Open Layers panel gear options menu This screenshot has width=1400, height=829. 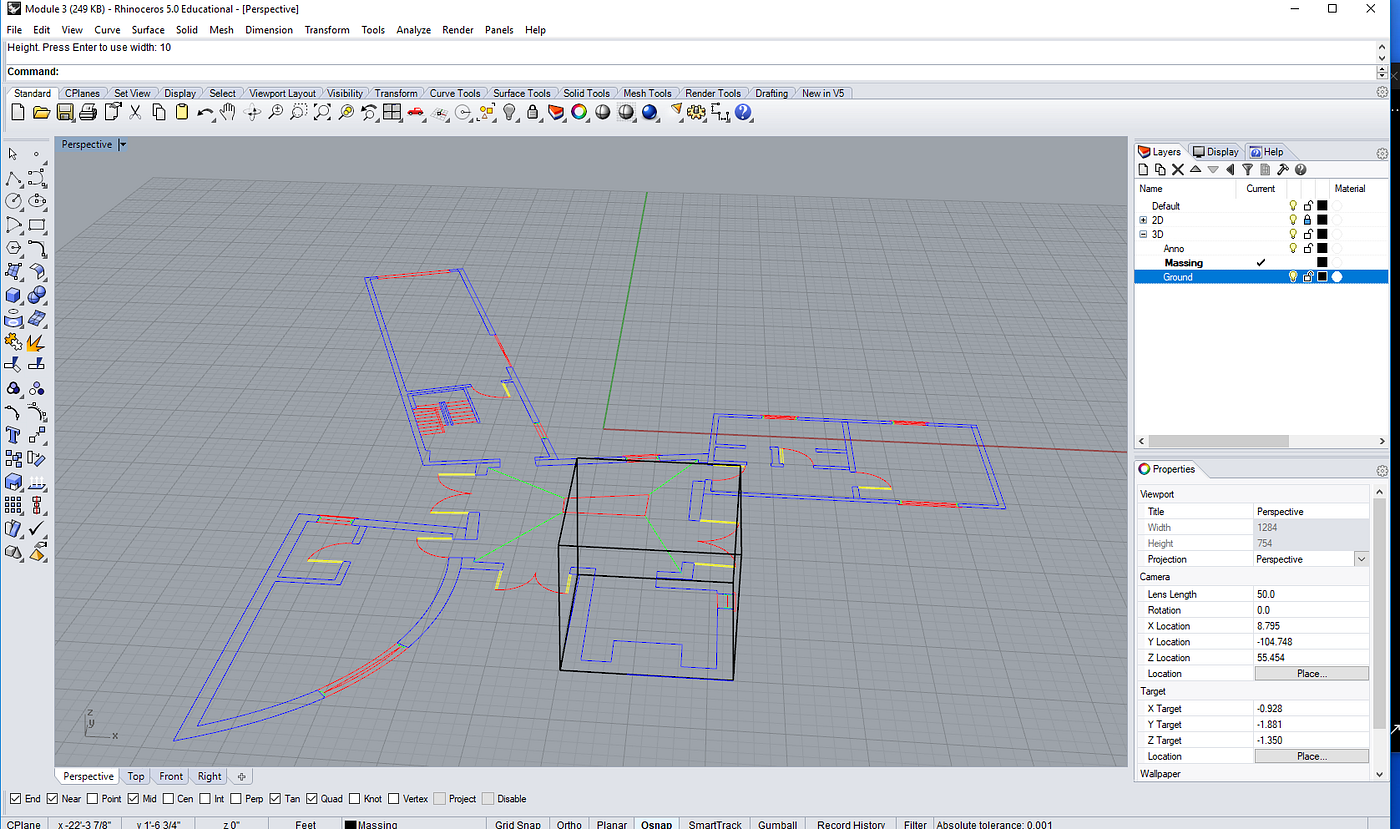[x=1383, y=153]
